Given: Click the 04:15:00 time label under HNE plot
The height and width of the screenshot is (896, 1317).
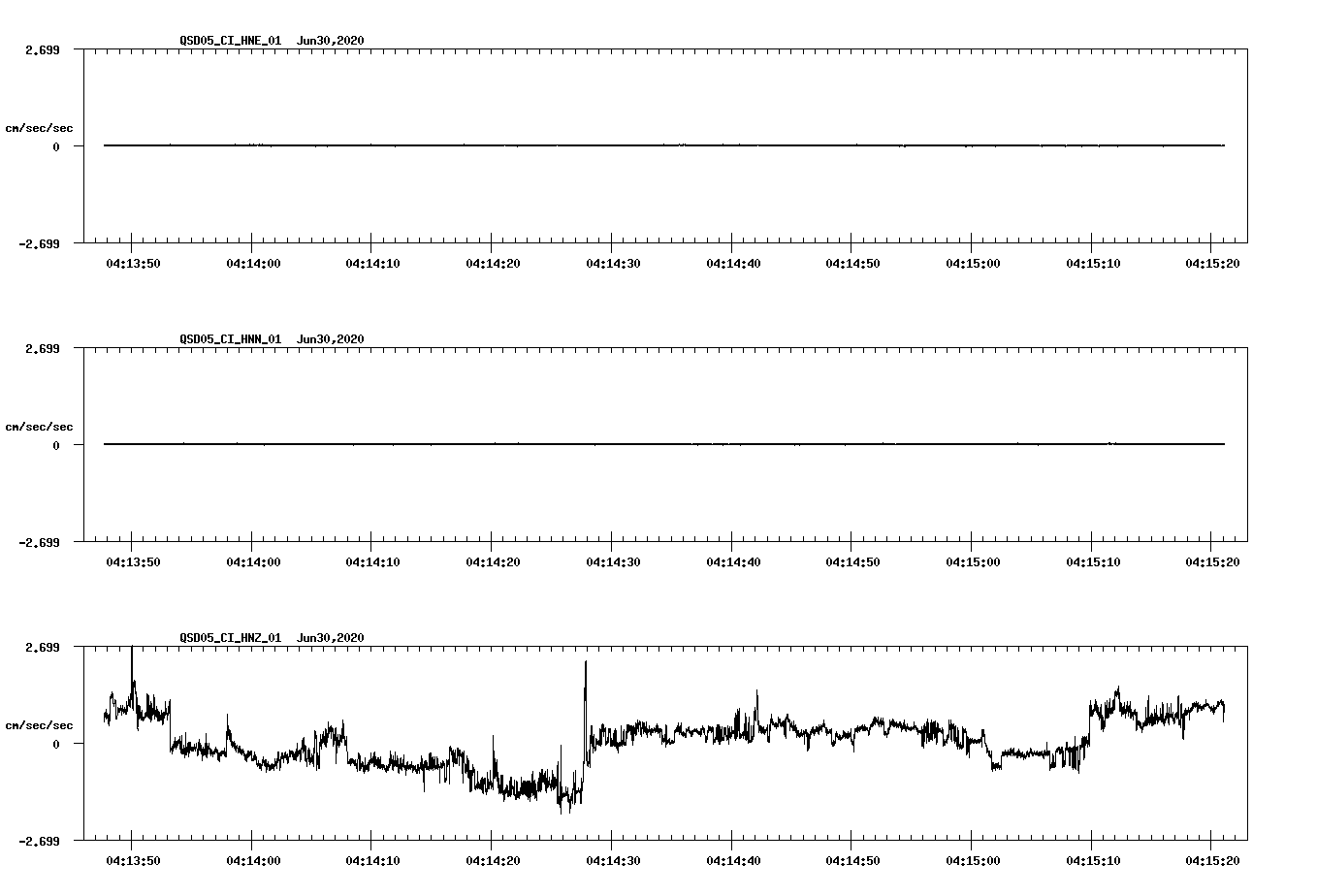Looking at the screenshot, I should point(973,263).
